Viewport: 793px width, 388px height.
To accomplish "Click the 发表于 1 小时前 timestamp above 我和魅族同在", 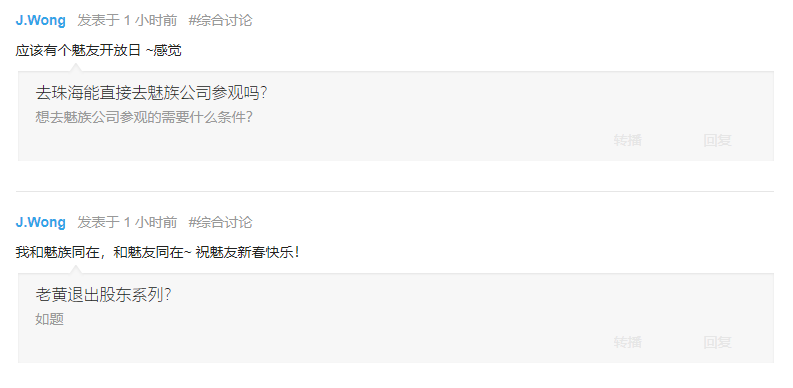I will coord(127,223).
